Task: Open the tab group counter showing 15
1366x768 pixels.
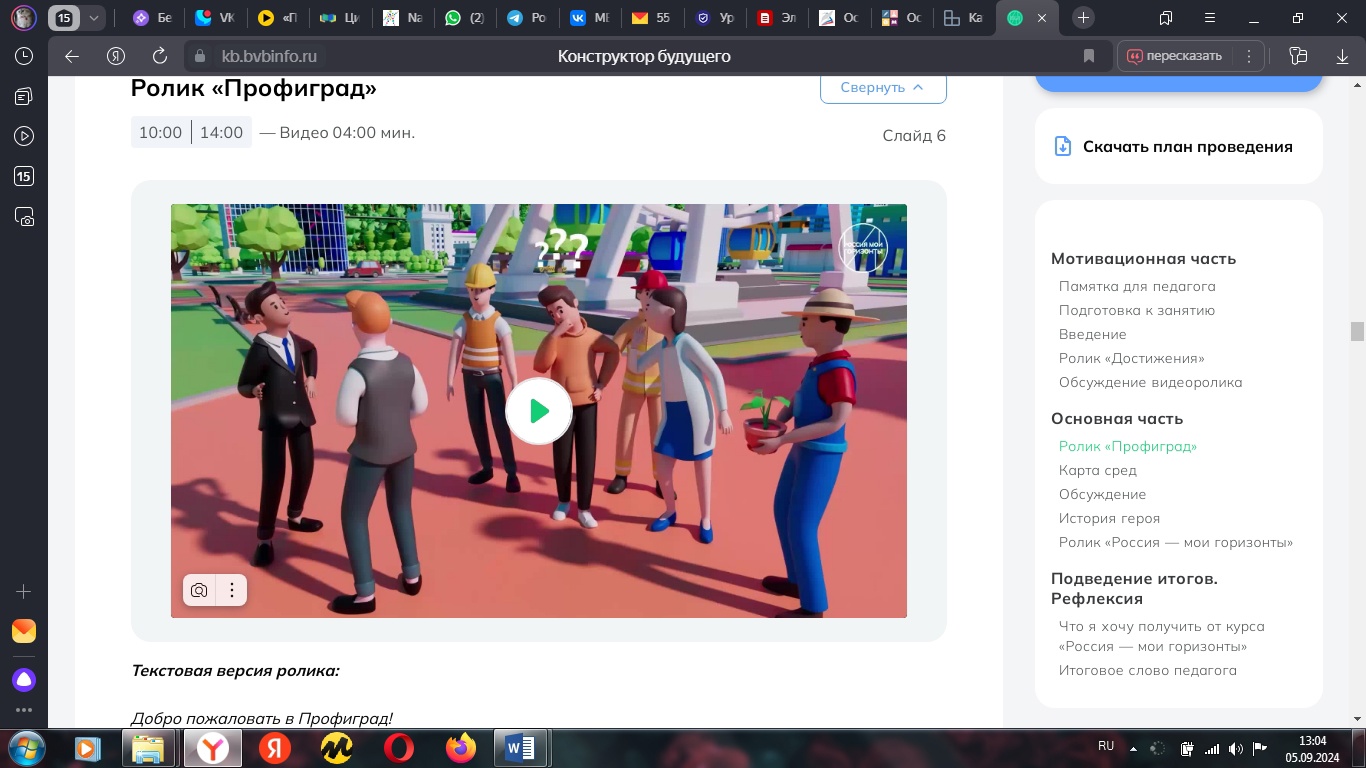Action: tap(64, 18)
